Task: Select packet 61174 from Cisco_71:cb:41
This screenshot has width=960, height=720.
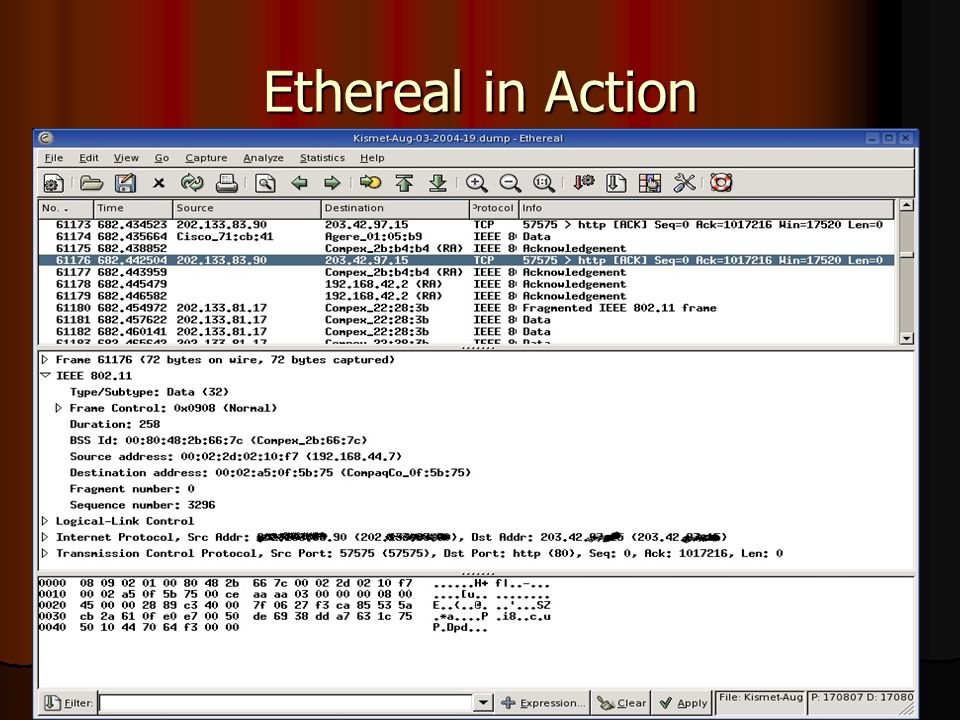Action: (466, 236)
